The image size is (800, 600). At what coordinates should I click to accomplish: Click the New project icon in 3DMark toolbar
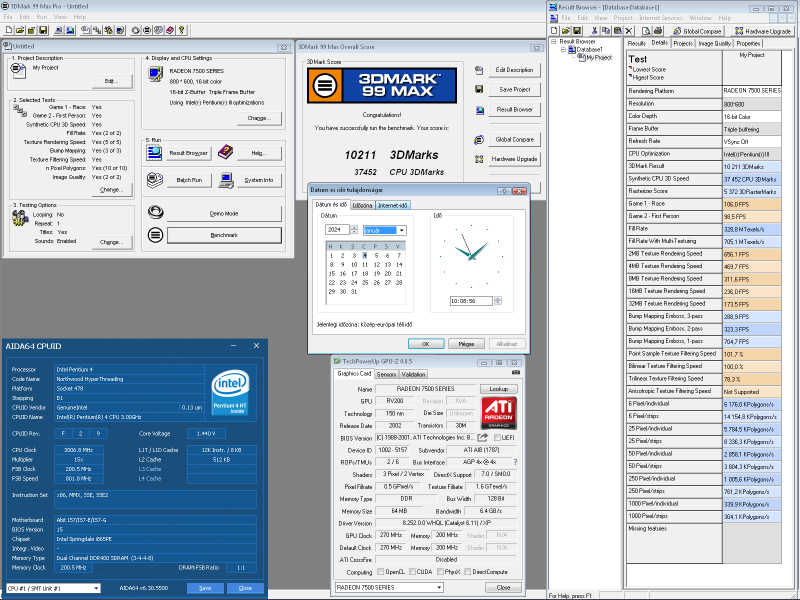click(9, 30)
